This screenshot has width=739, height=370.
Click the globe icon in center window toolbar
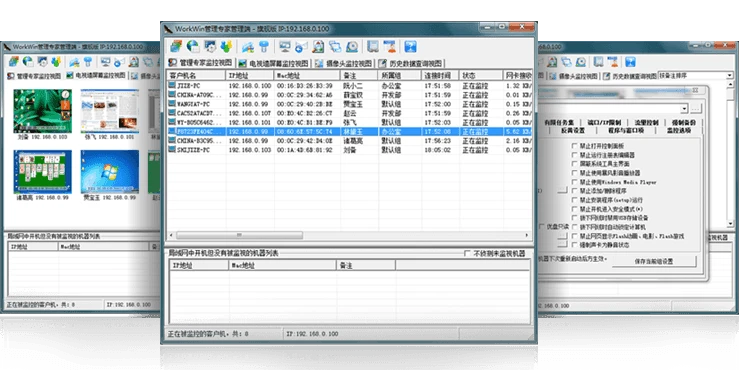click(x=193, y=46)
